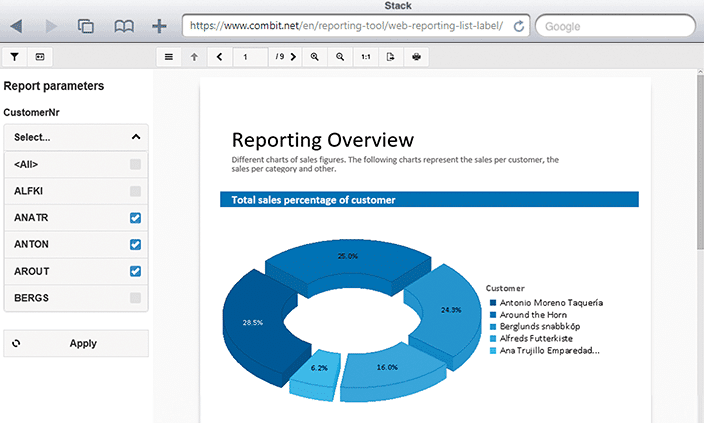Image resolution: width=704 pixels, height=423 pixels.
Task: Jump to first page up arrow
Action: pos(194,57)
